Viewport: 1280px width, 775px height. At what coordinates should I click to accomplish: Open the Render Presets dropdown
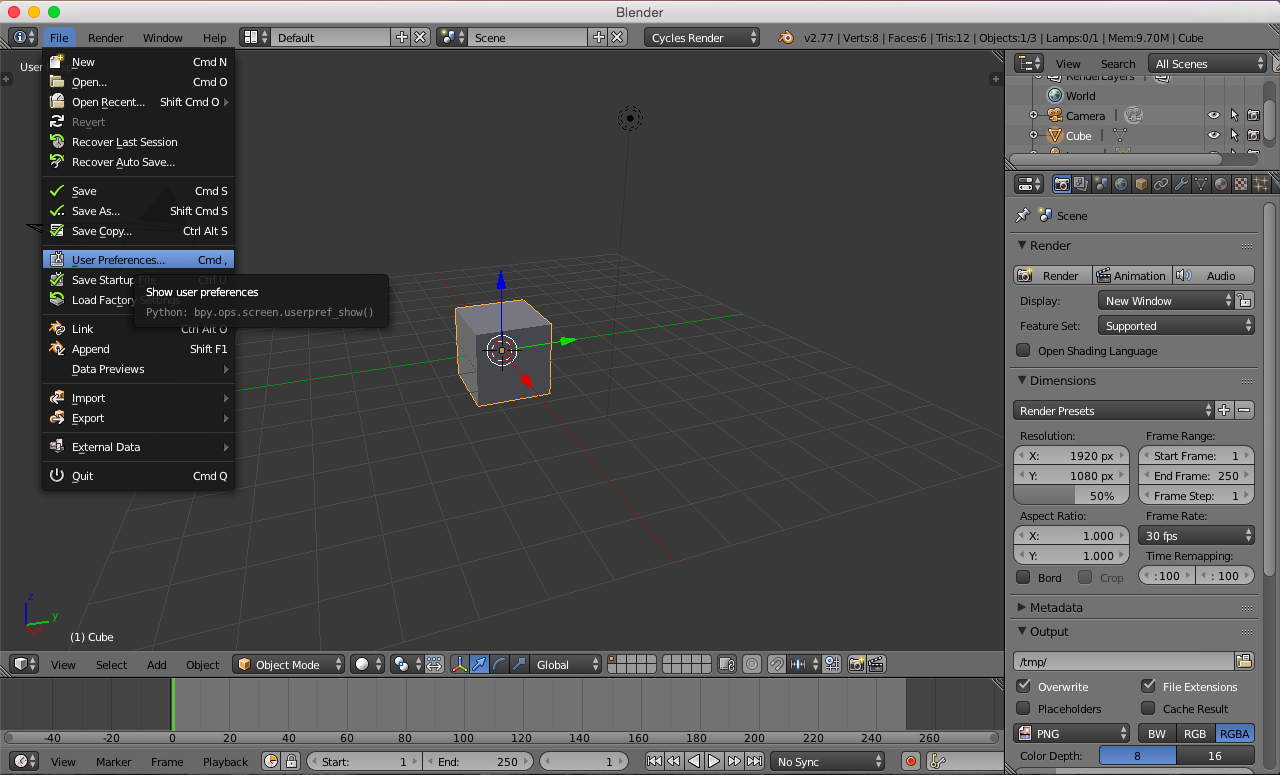click(1114, 411)
